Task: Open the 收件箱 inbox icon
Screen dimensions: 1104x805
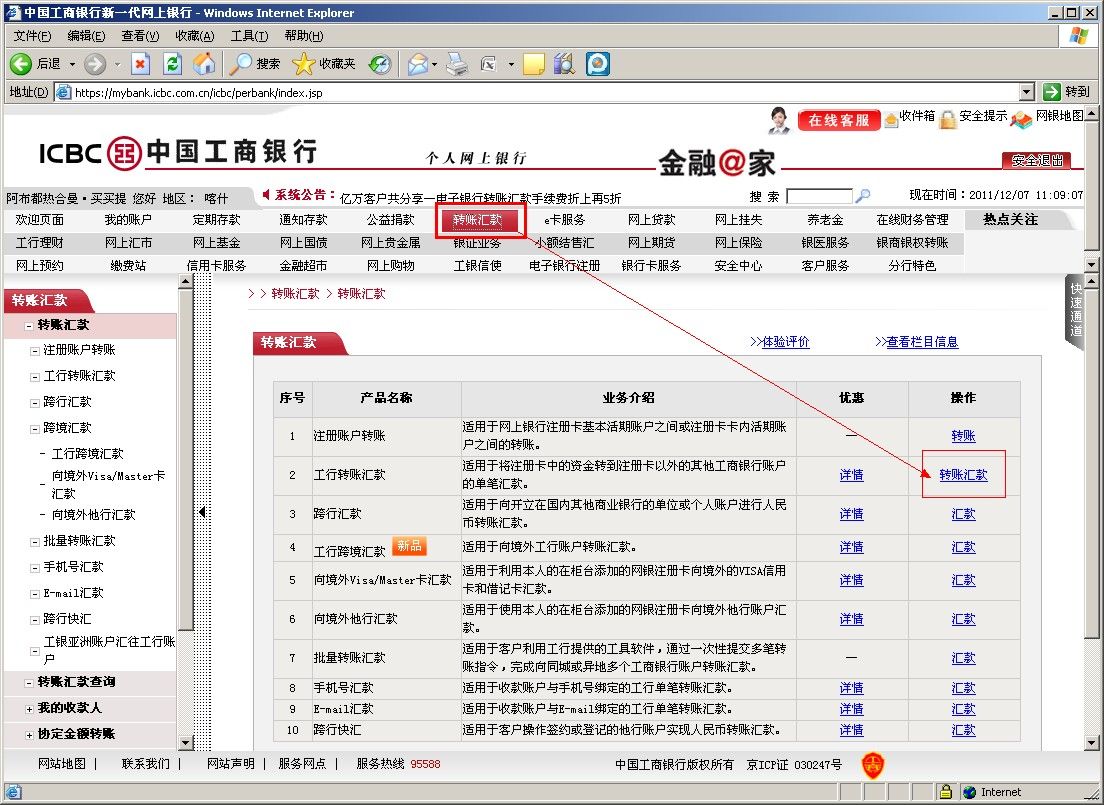Action: point(891,120)
